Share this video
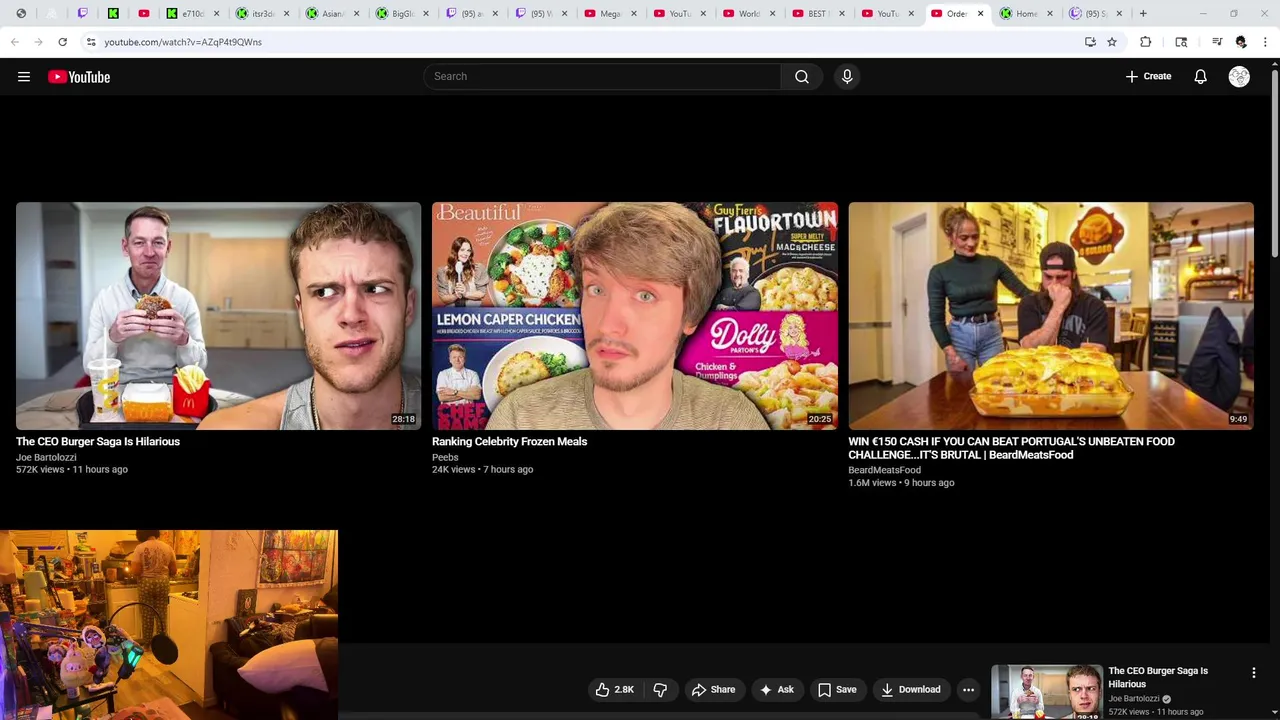 (x=713, y=689)
